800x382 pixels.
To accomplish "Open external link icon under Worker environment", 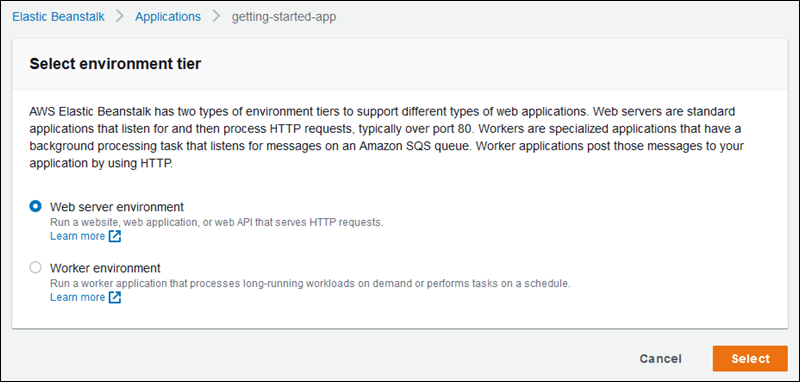I will click(x=115, y=298).
